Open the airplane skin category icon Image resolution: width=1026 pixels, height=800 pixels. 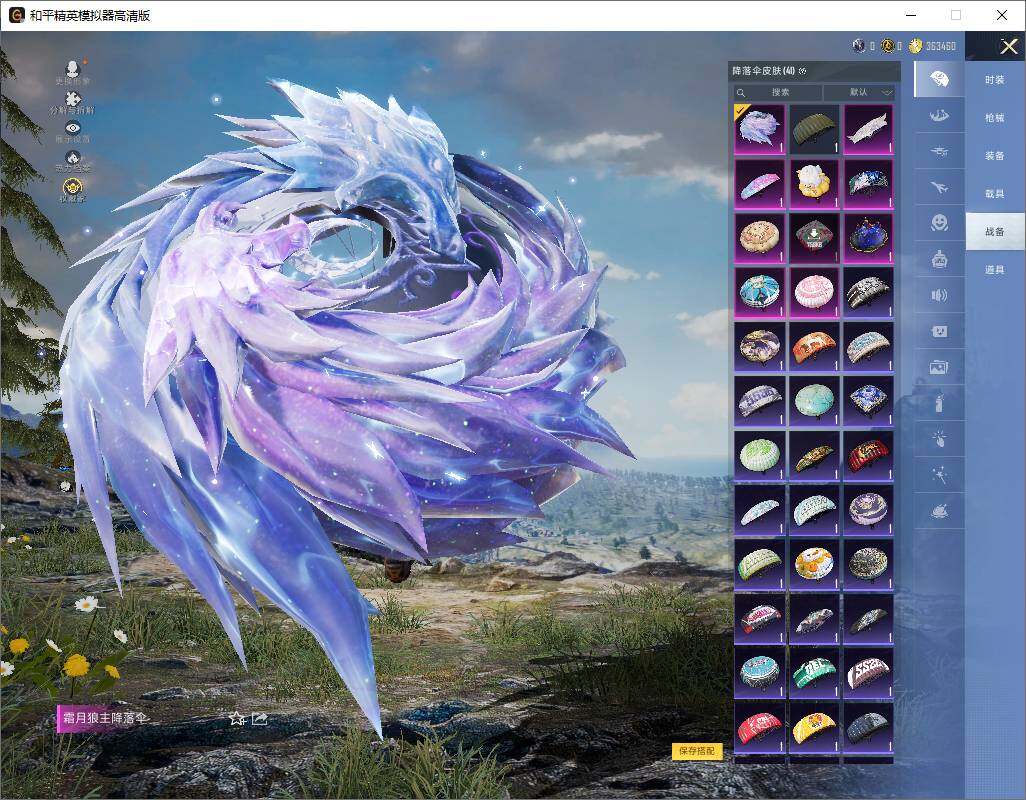(939, 188)
